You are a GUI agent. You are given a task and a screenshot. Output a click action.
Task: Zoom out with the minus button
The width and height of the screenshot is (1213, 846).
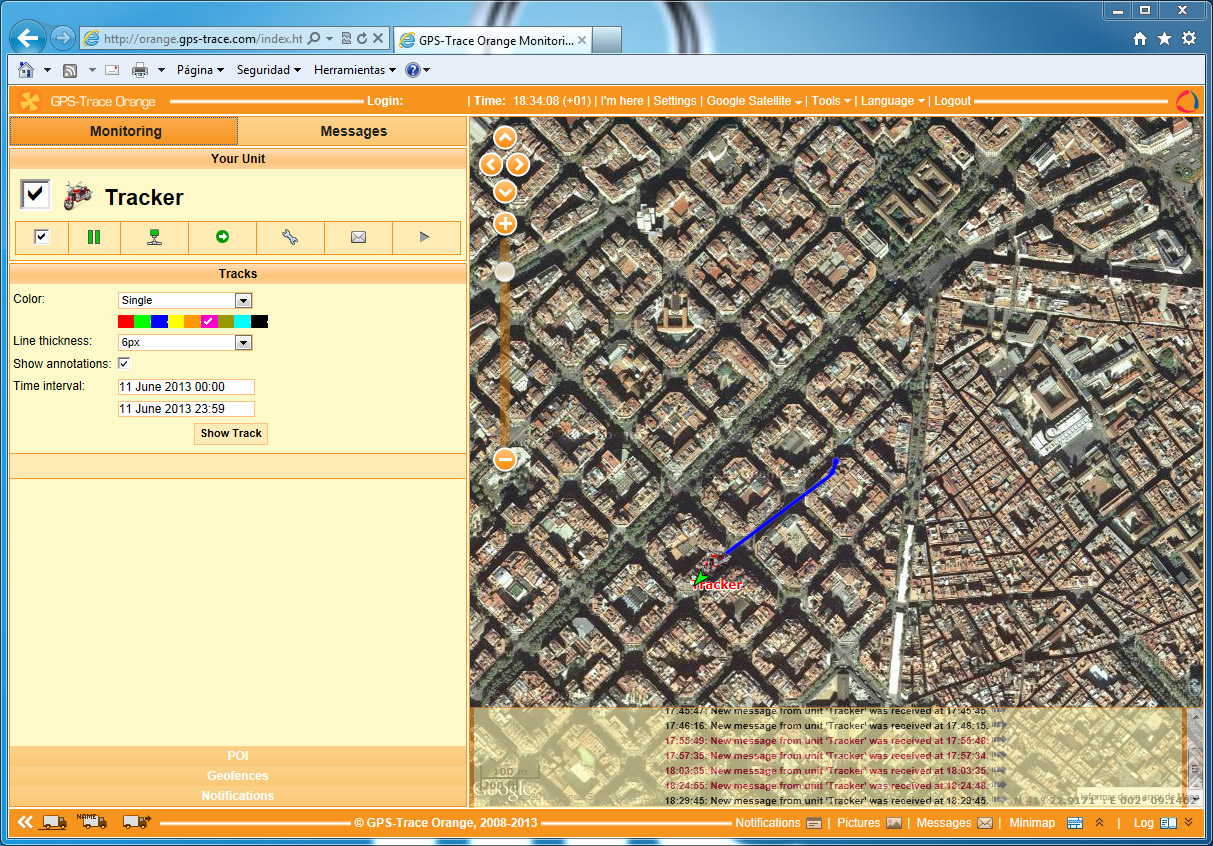pos(505,460)
